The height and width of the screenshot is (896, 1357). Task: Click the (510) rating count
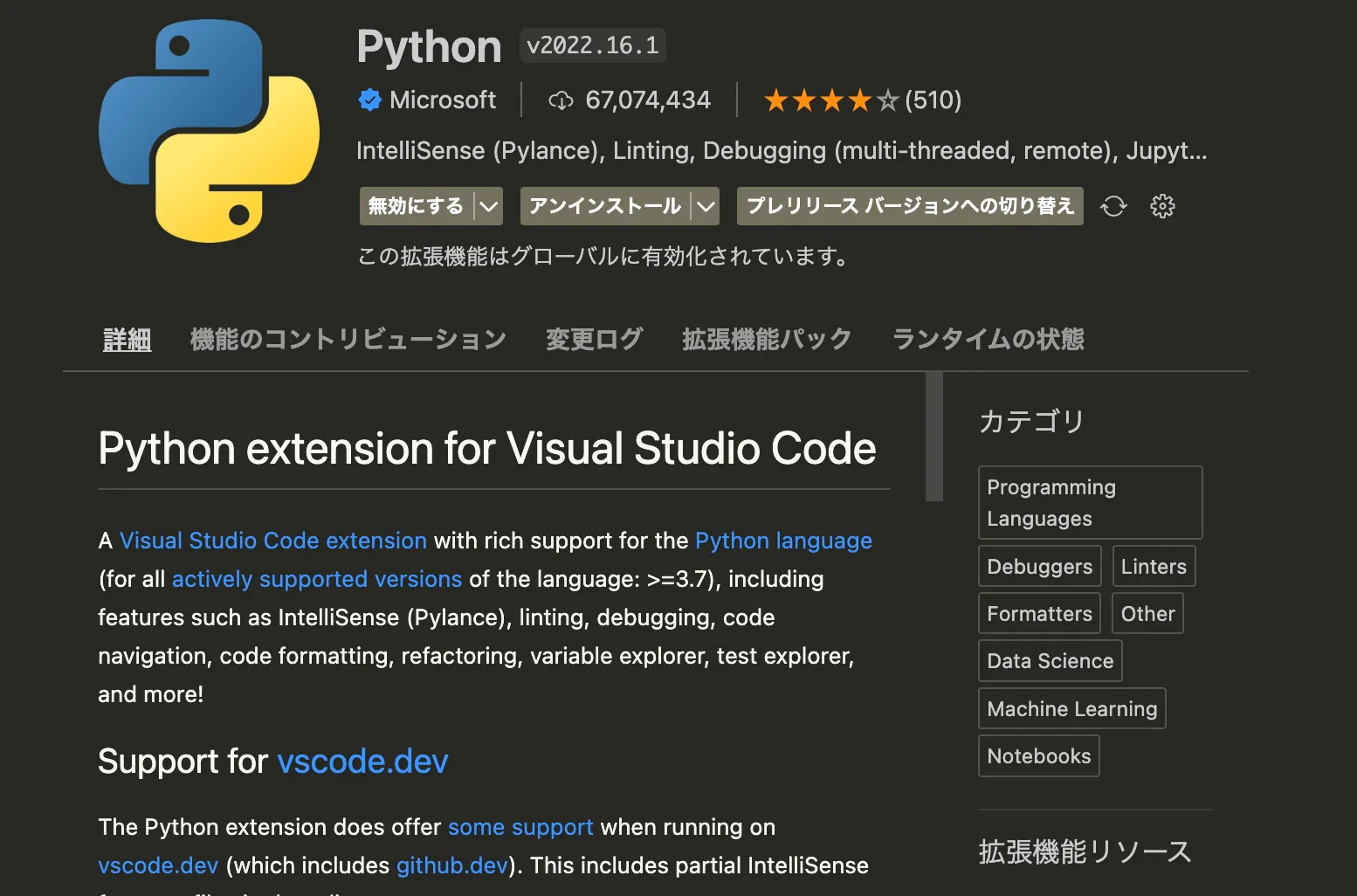(x=933, y=100)
